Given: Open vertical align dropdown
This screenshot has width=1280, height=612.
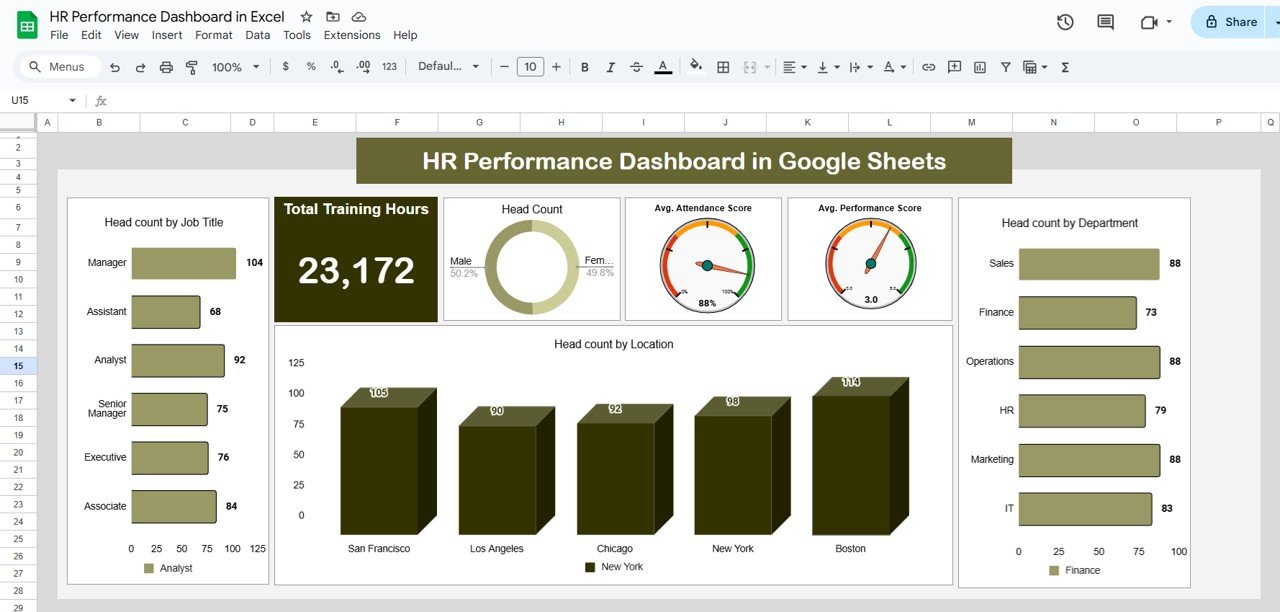Looking at the screenshot, I should coord(828,67).
